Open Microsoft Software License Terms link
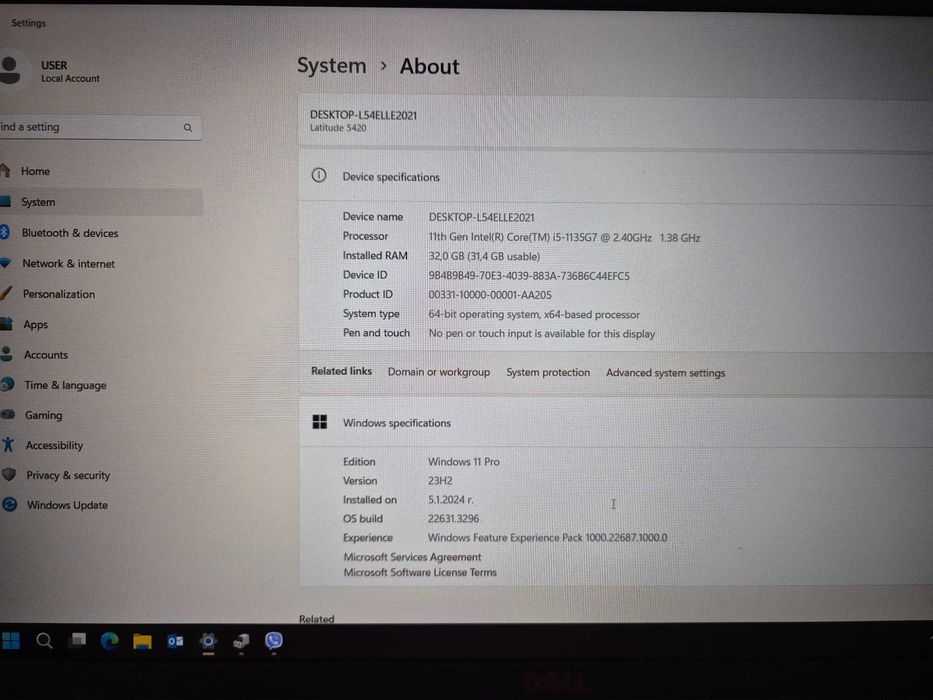The width and height of the screenshot is (933, 700). pos(420,573)
